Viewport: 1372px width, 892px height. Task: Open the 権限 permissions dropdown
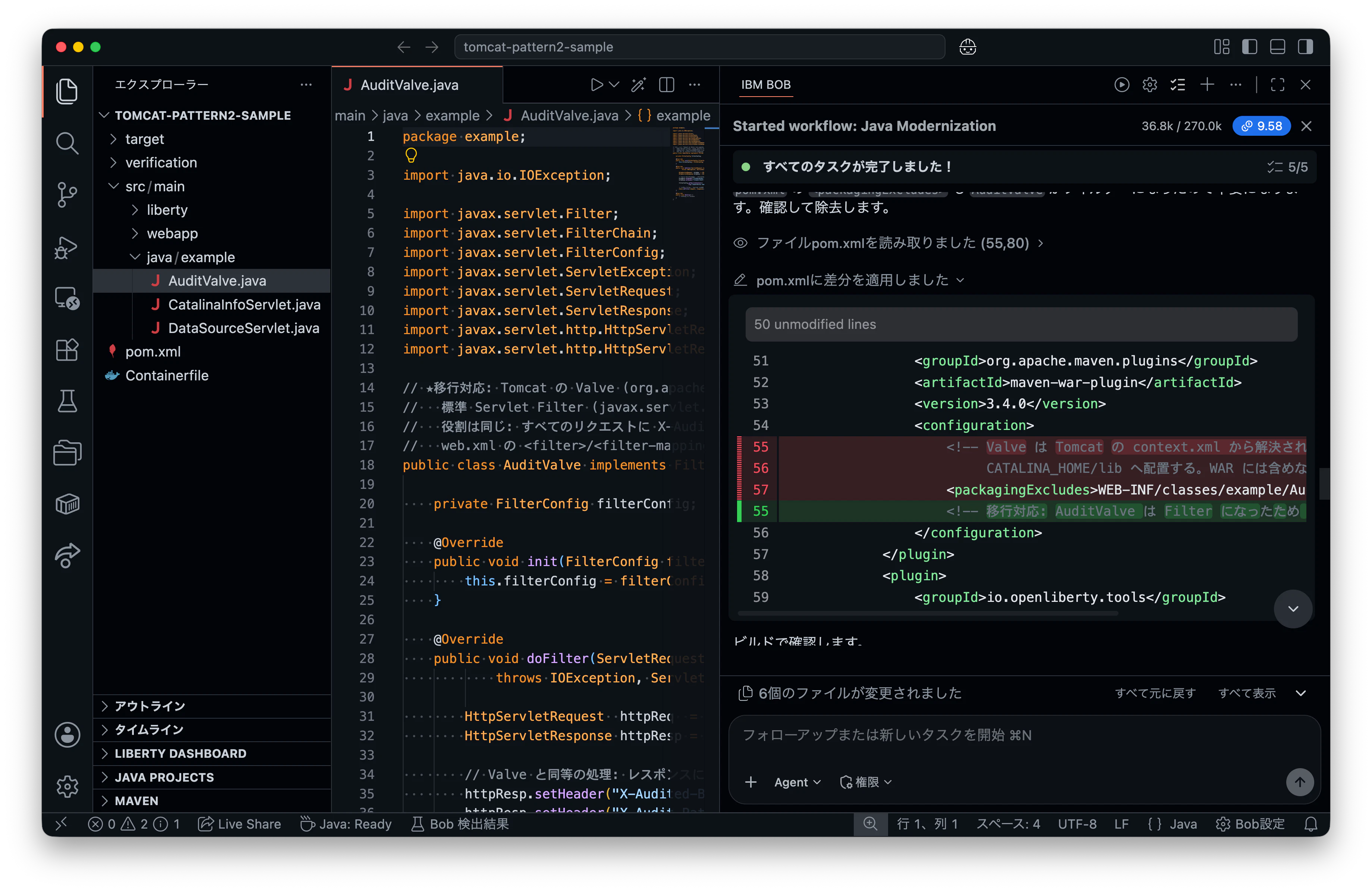[x=865, y=782]
